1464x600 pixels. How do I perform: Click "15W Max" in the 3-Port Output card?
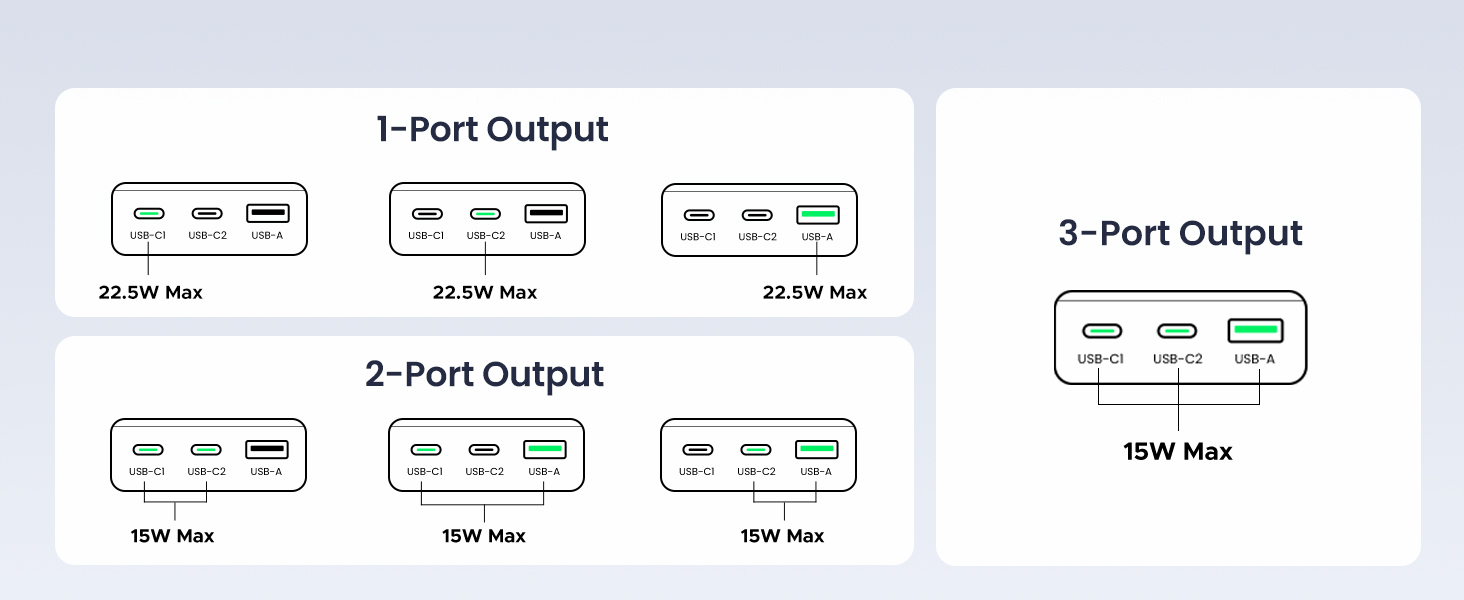pyautogui.click(x=1178, y=451)
